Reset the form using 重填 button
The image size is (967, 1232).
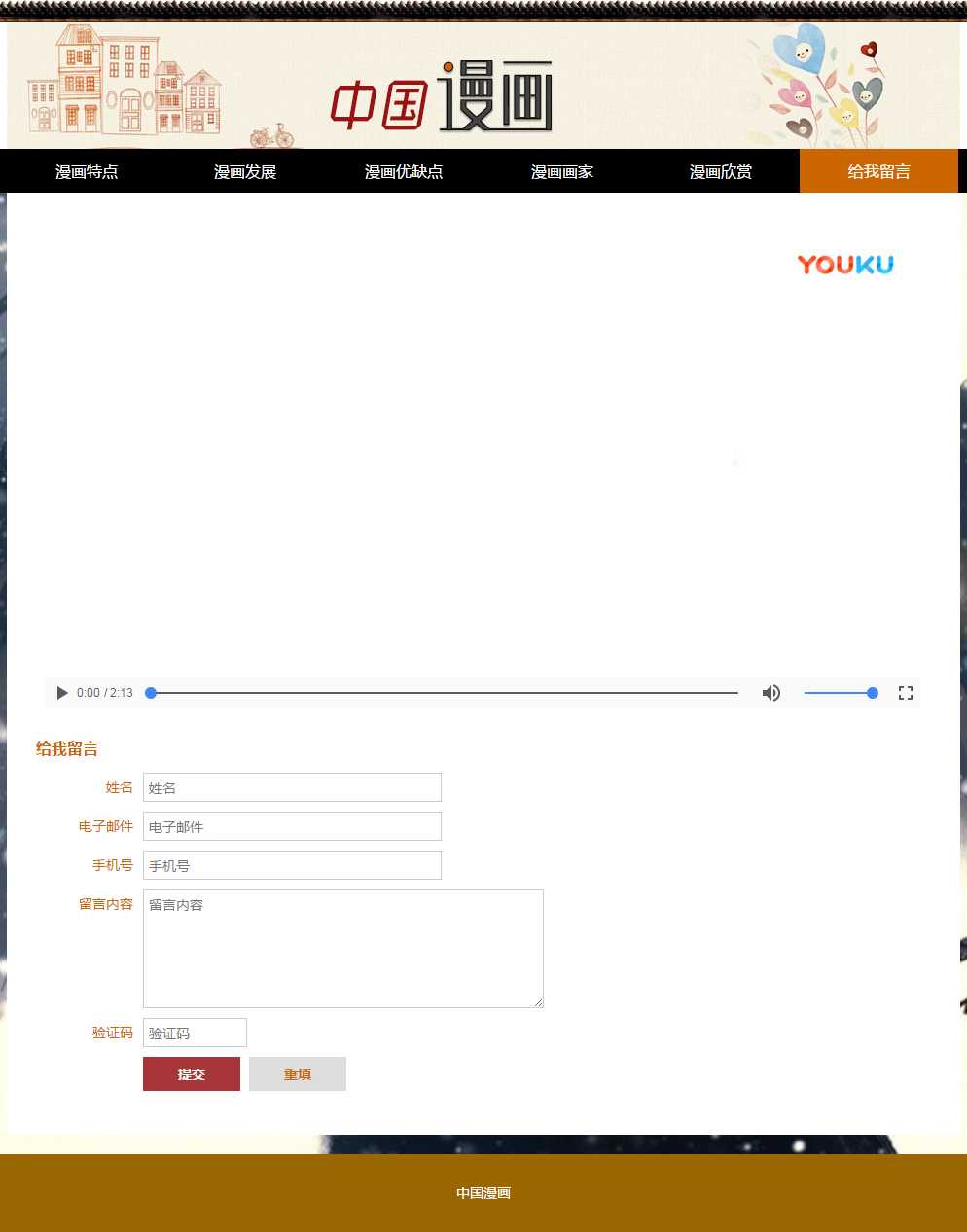pos(298,1074)
